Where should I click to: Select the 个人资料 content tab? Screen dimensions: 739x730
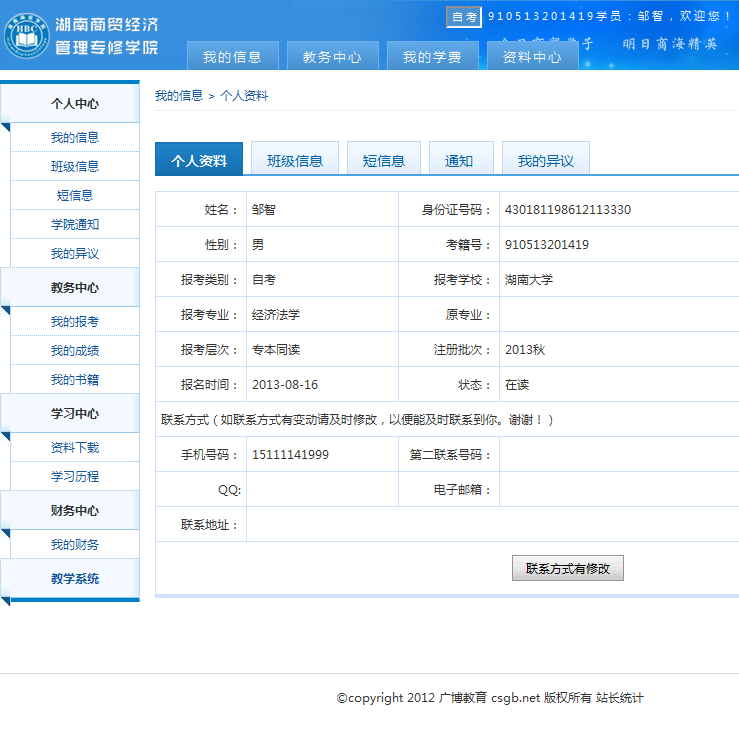[199, 159]
